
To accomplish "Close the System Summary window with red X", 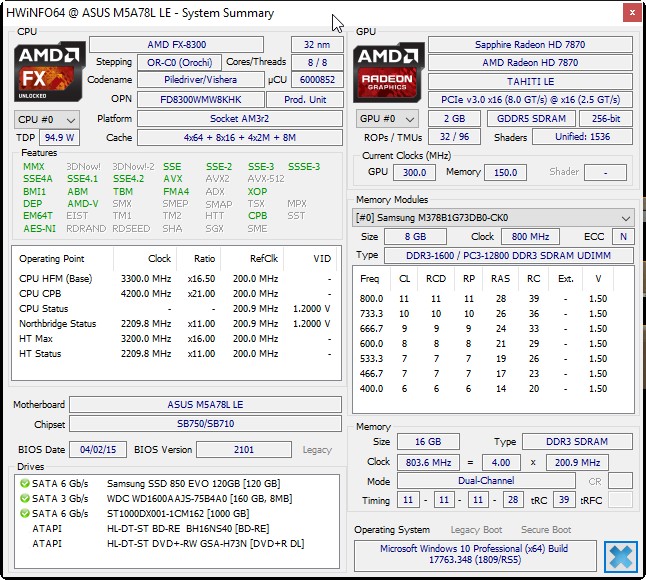I will tap(632, 13).
